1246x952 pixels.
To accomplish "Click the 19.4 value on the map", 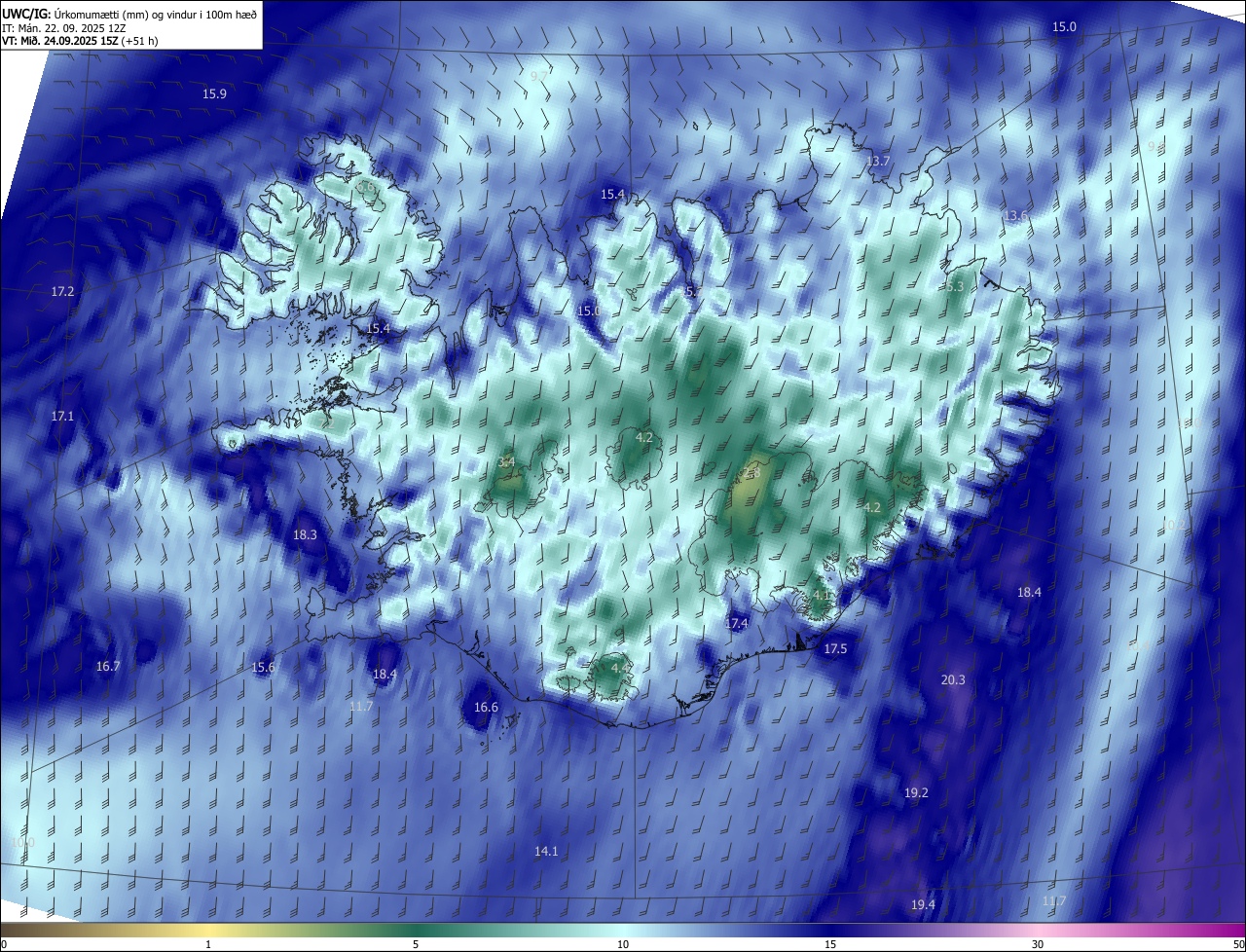I will (923, 905).
